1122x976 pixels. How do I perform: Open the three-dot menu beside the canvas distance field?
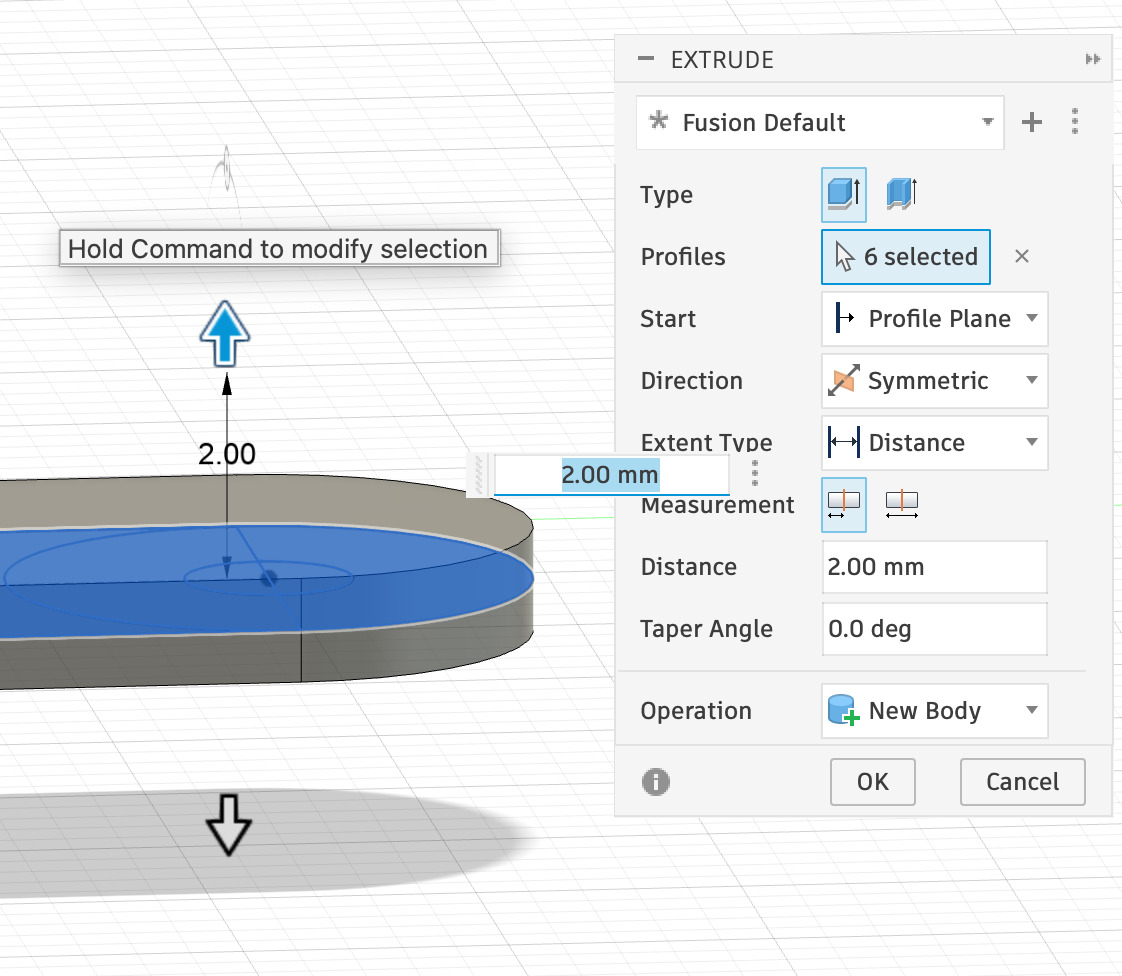755,471
